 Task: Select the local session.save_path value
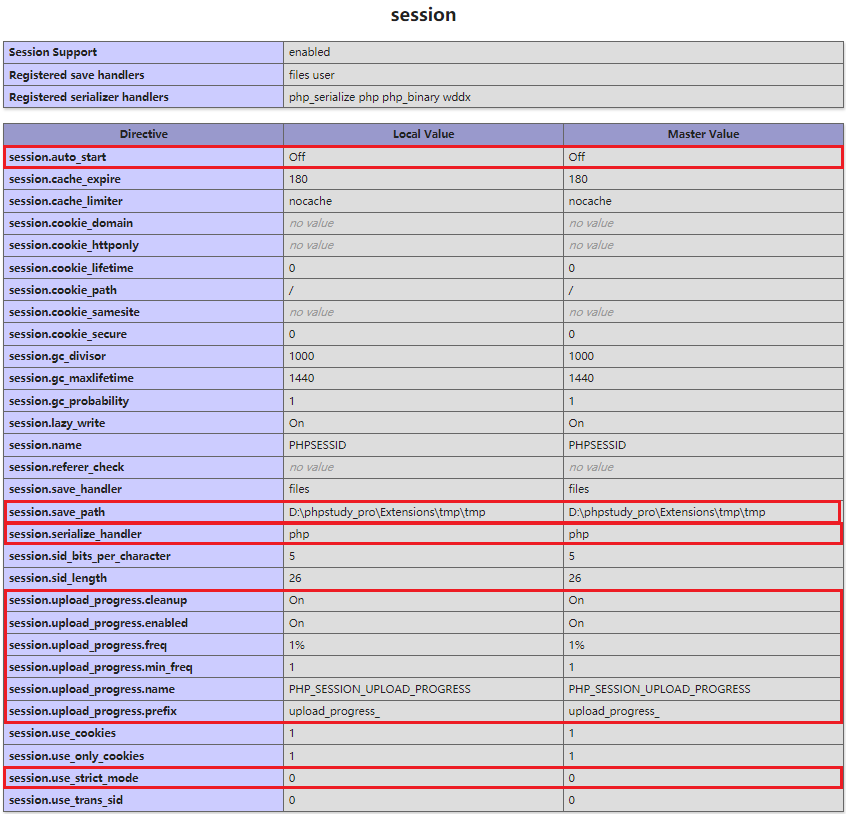(387, 512)
